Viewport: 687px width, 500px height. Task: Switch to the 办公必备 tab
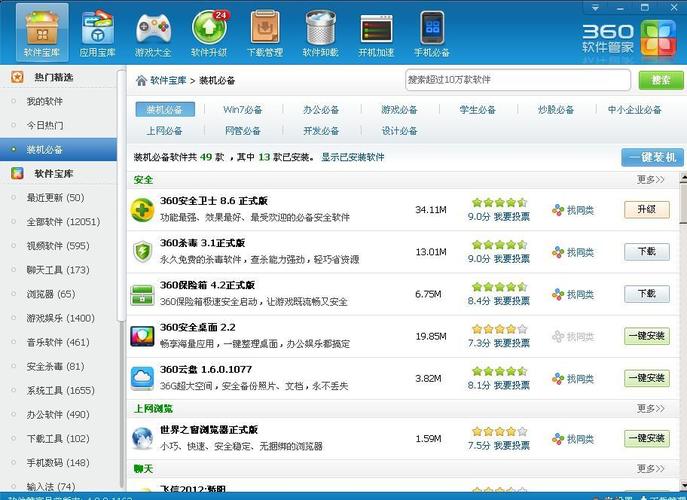(321, 110)
